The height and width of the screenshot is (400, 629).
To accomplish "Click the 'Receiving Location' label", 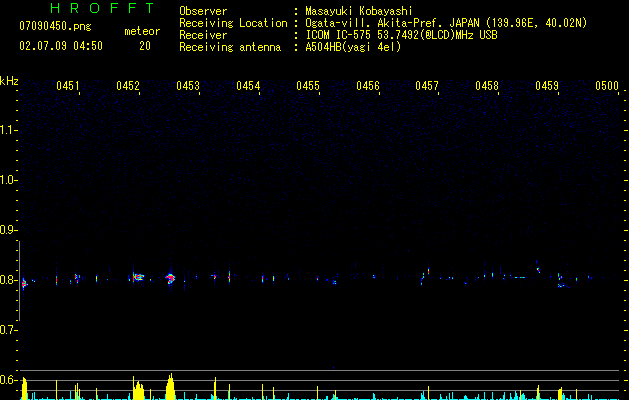I will click(233, 23).
